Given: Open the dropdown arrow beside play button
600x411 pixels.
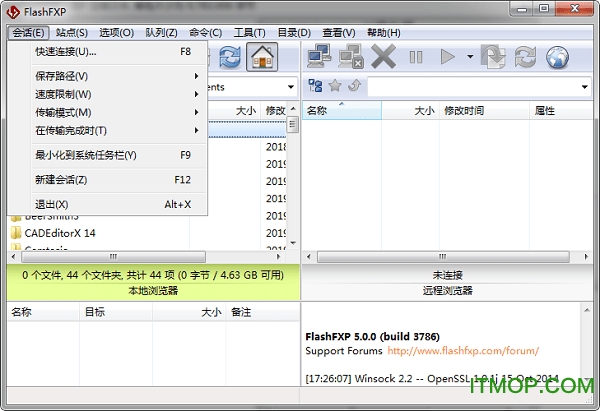Looking at the screenshot, I should click(x=470, y=57).
